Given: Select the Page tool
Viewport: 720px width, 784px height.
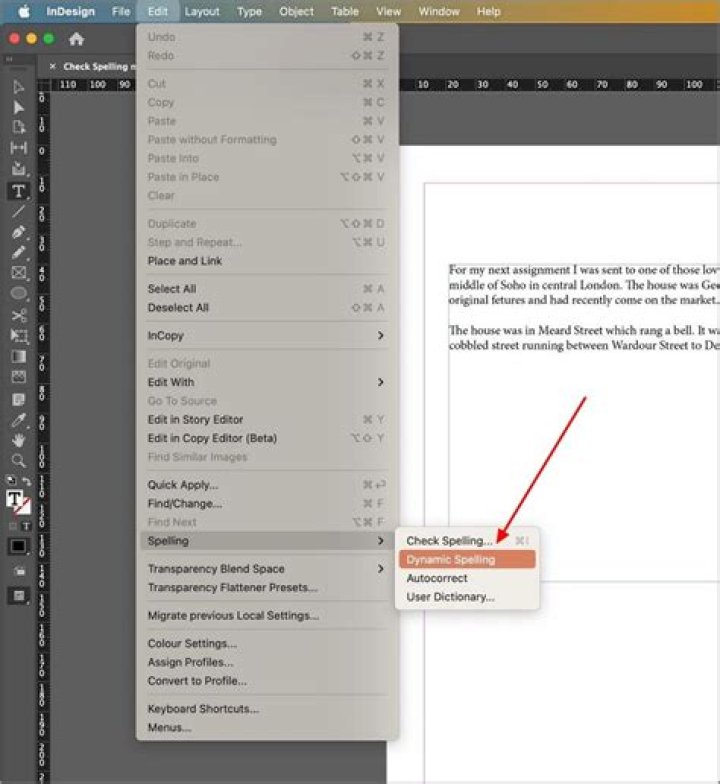Looking at the screenshot, I should point(18,127).
